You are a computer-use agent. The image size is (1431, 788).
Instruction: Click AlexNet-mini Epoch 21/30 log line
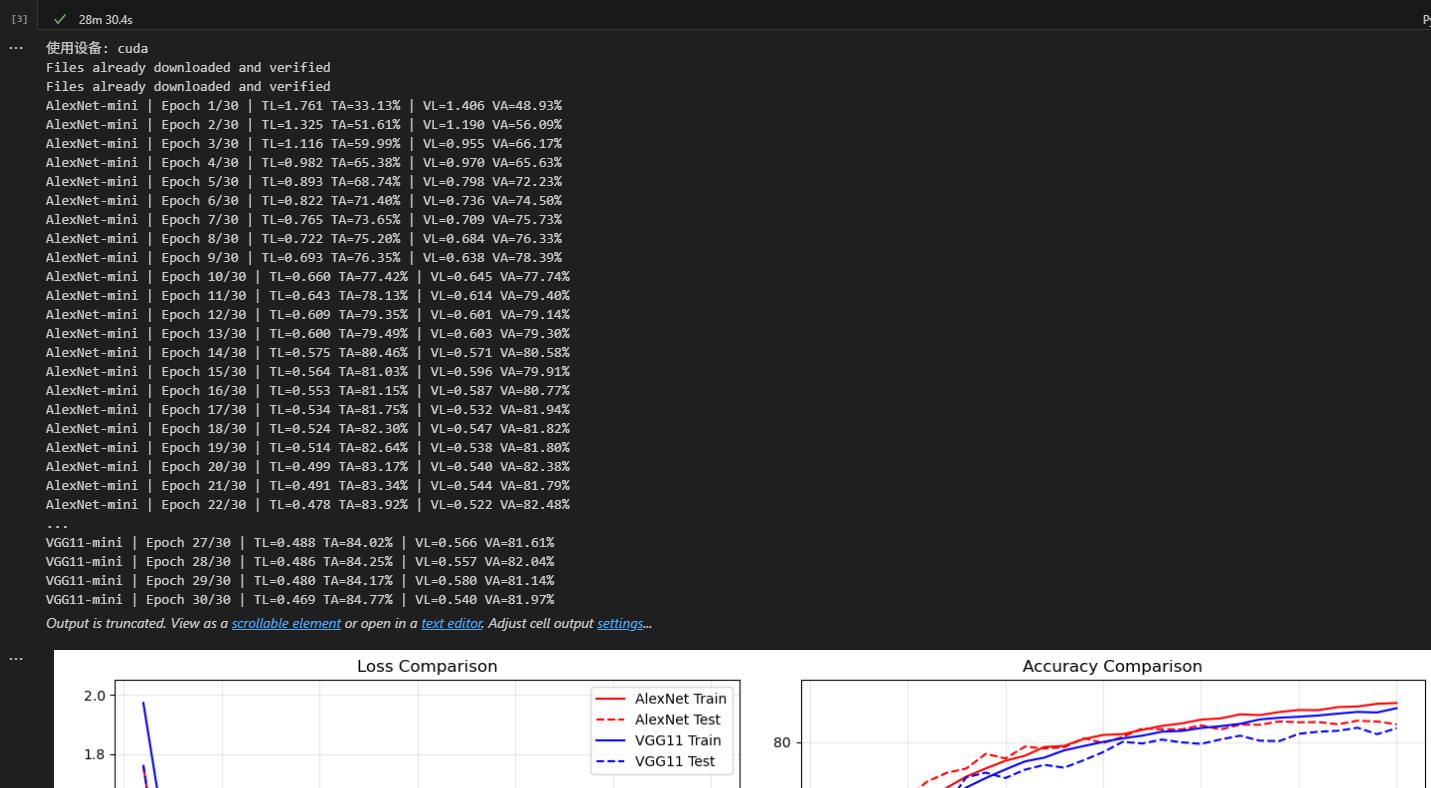click(308, 485)
